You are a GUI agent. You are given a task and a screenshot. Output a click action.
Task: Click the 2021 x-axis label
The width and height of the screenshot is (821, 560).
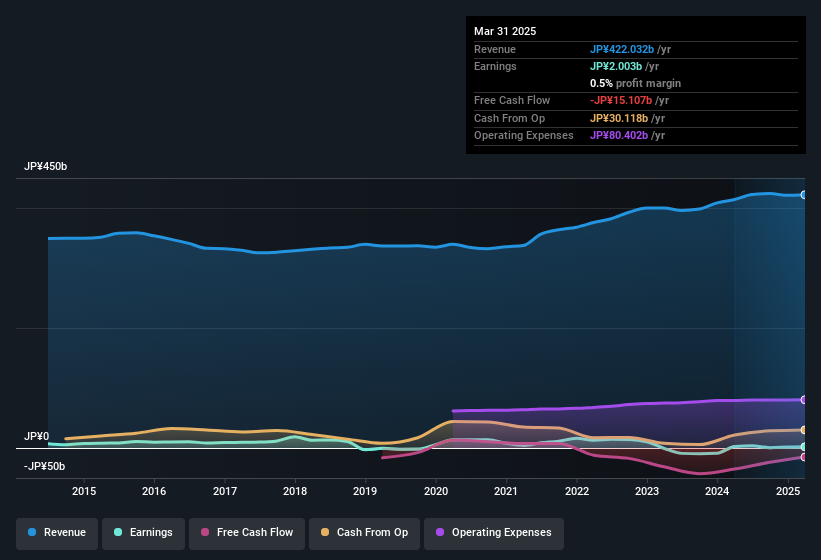(506, 491)
